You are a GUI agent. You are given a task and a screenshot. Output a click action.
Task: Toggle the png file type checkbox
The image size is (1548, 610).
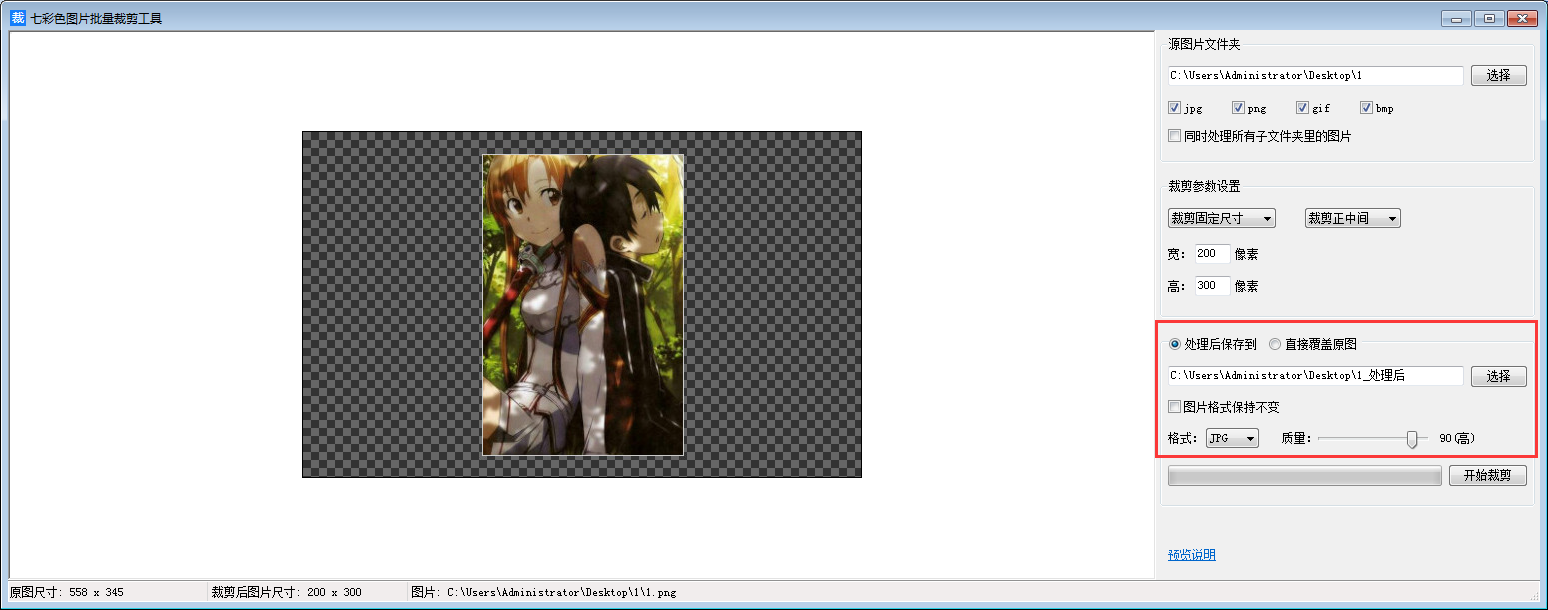point(1238,108)
